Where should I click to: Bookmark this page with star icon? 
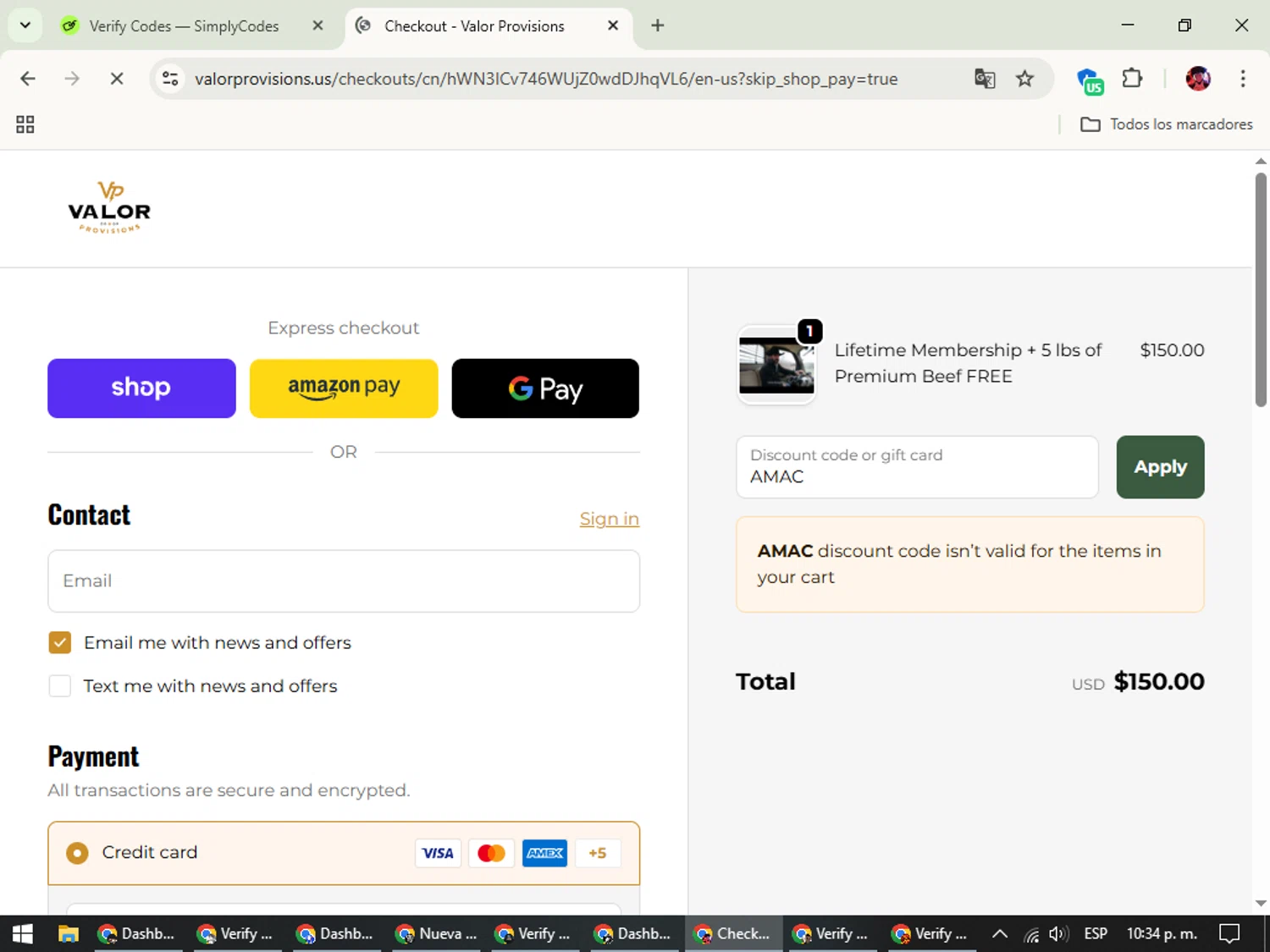[x=1024, y=79]
